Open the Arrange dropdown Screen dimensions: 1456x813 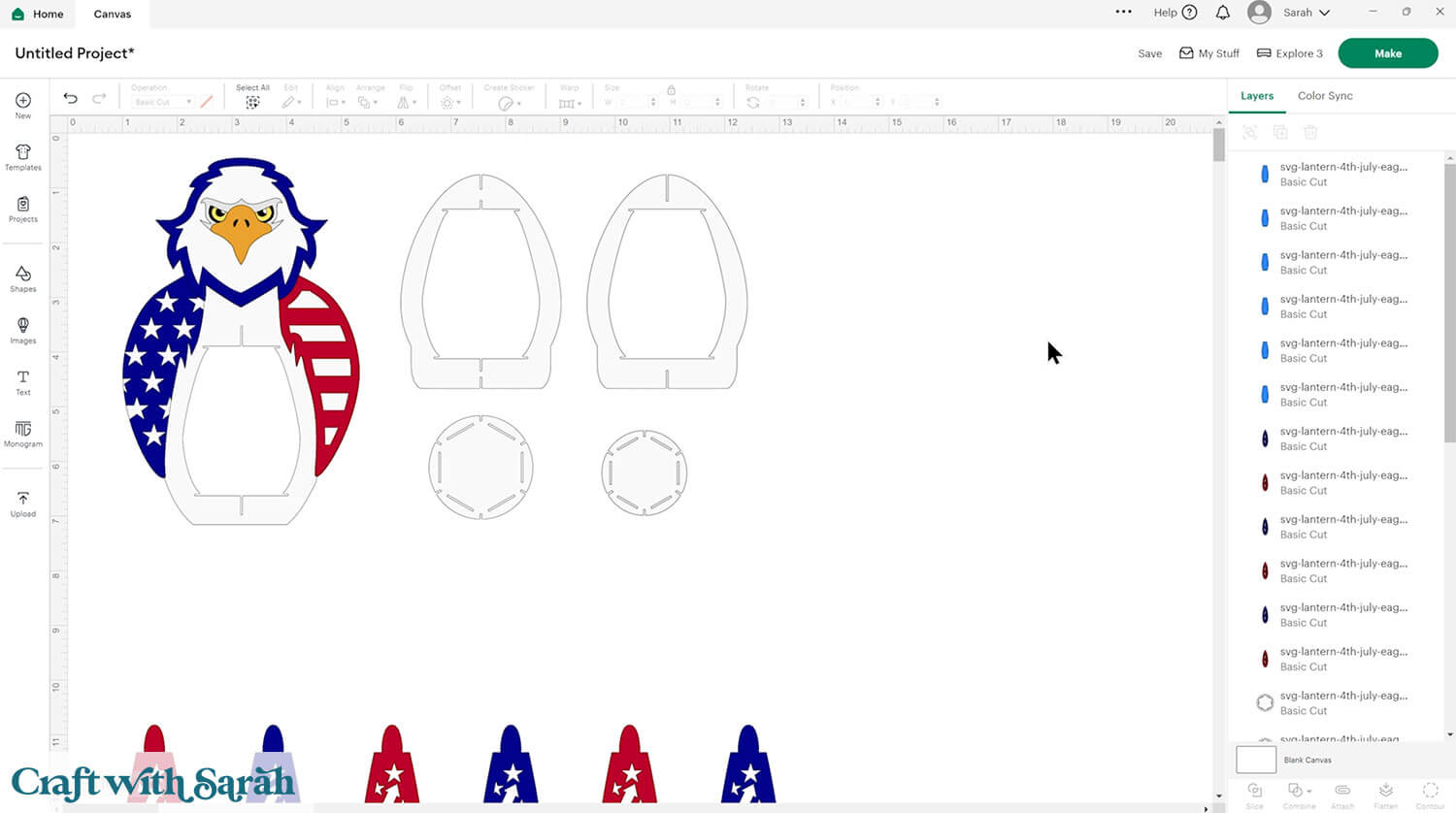(368, 102)
